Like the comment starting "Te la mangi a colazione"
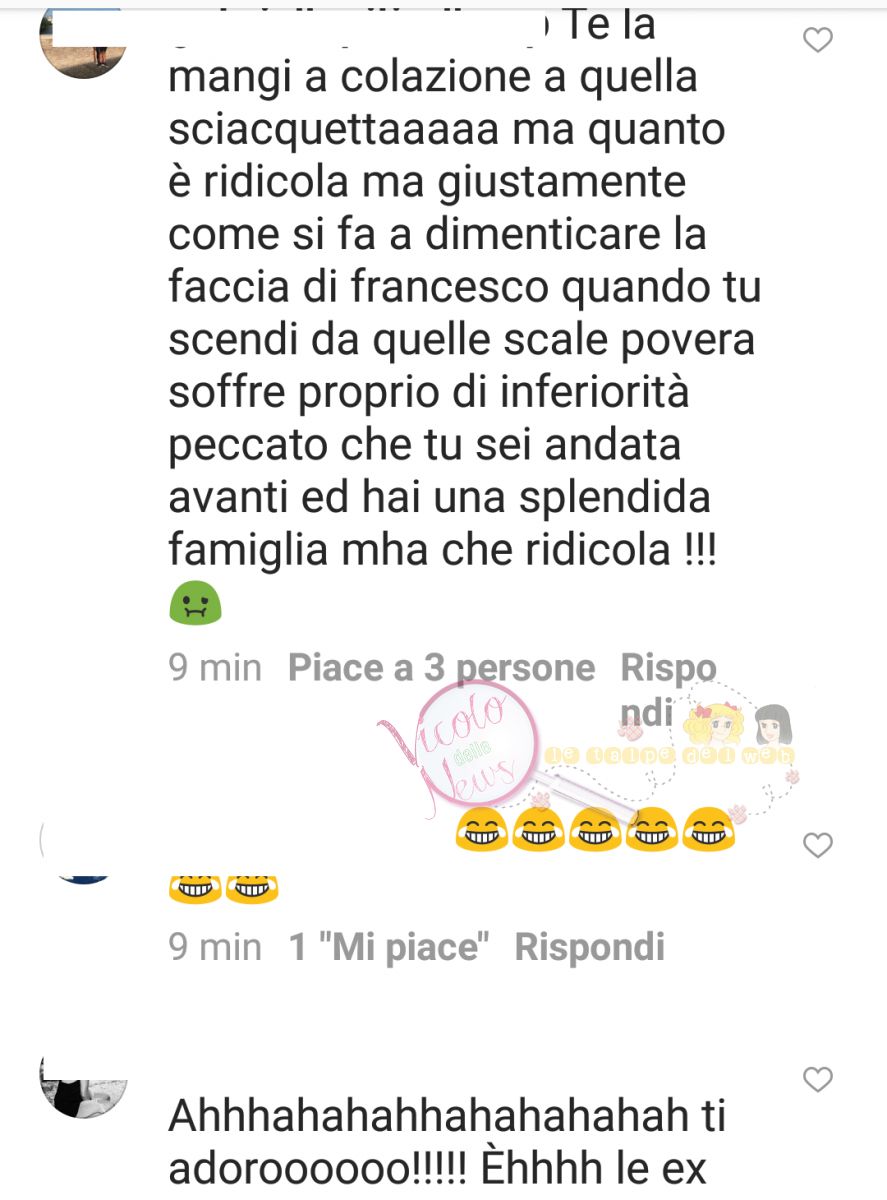 point(818,41)
